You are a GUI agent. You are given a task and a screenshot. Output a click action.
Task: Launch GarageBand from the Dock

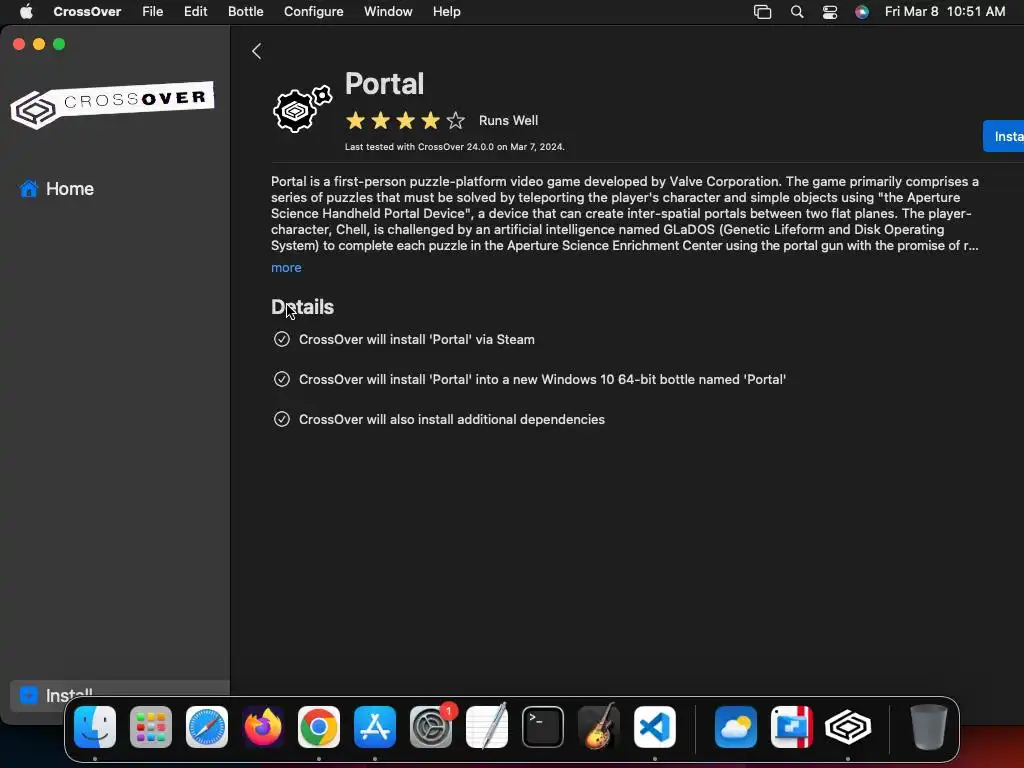(599, 726)
